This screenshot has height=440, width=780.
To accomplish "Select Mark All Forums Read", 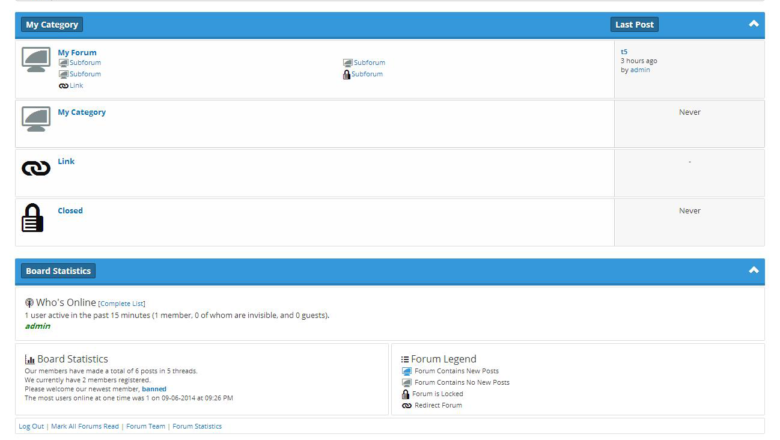I will [x=84, y=426].
